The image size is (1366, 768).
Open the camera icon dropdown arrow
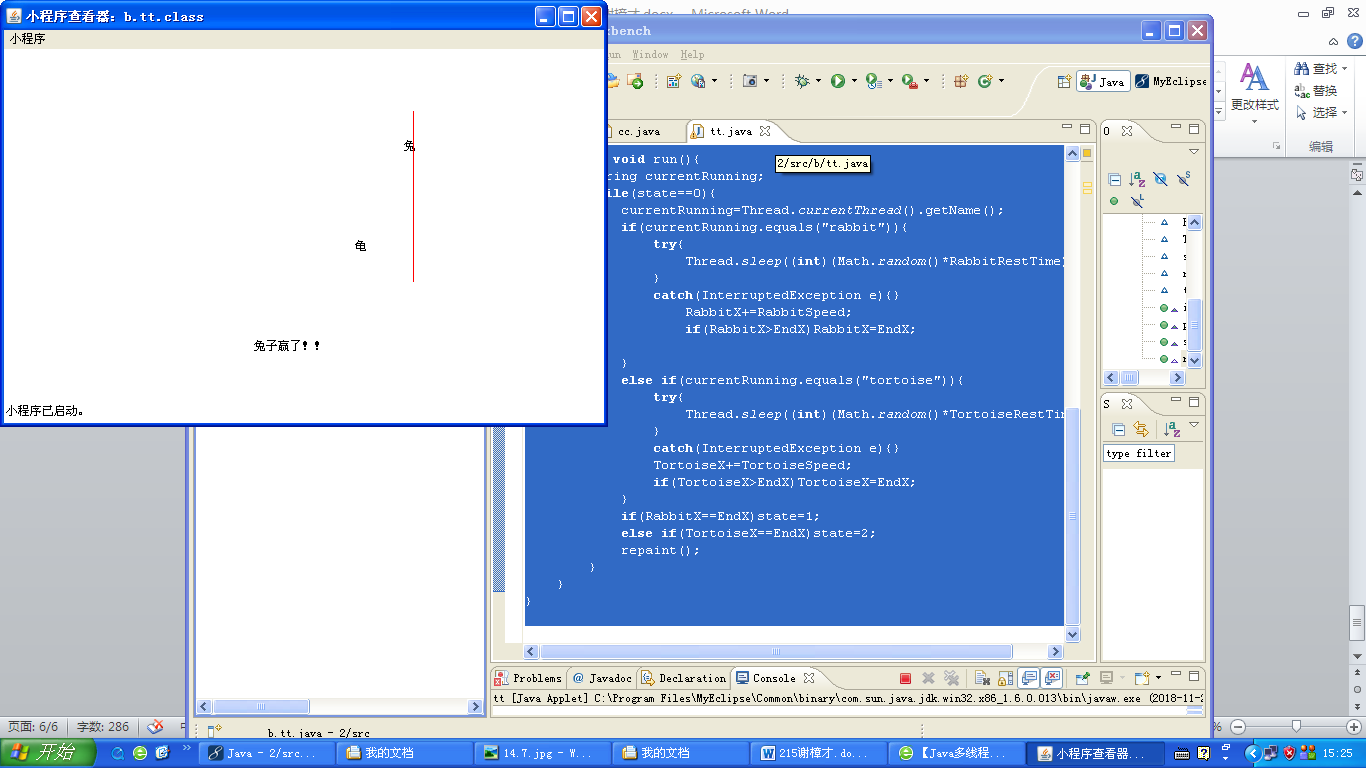pos(766,82)
